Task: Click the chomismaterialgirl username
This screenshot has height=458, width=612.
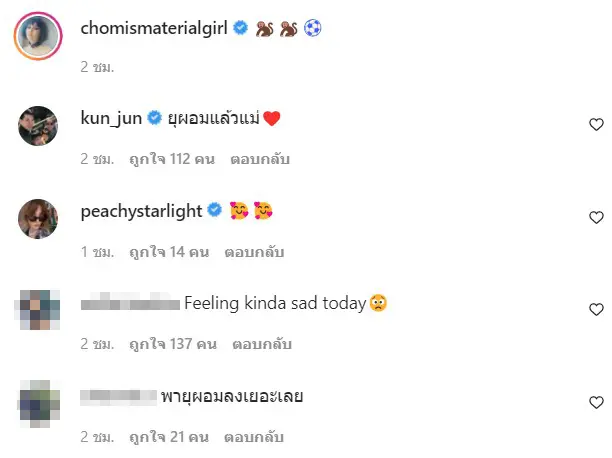Action: [153, 29]
